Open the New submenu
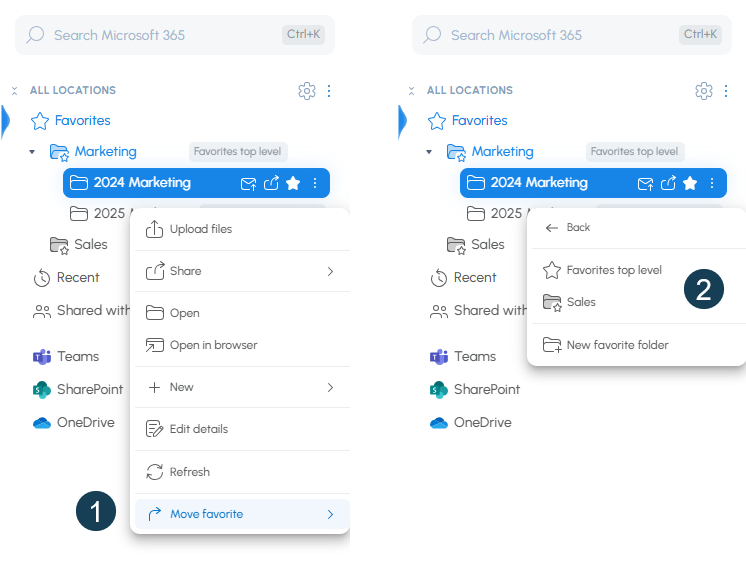The image size is (746, 570). 242,387
